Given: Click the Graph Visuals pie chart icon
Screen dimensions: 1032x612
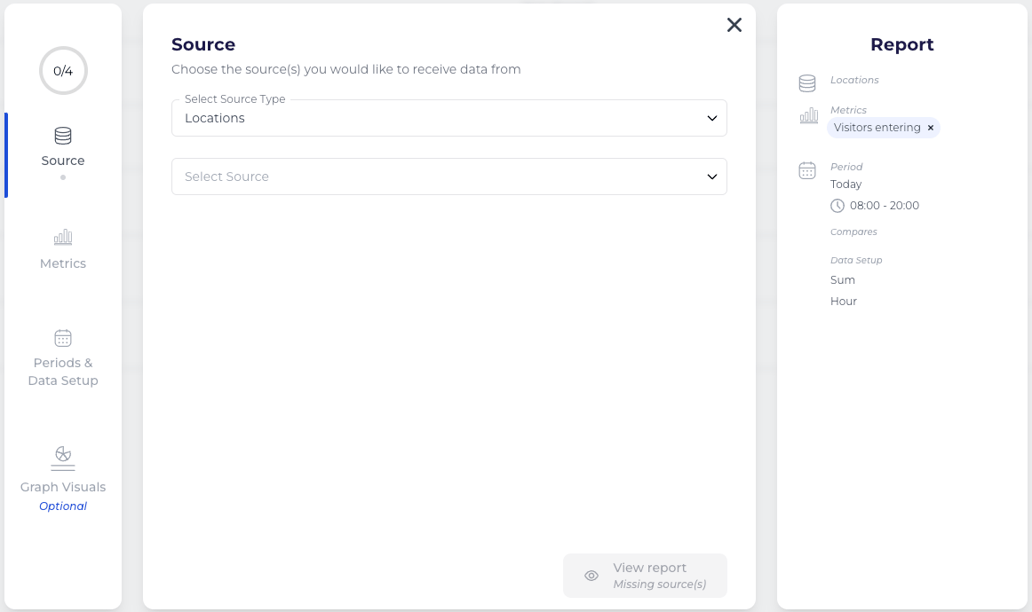Looking at the screenshot, I should [x=63, y=458].
